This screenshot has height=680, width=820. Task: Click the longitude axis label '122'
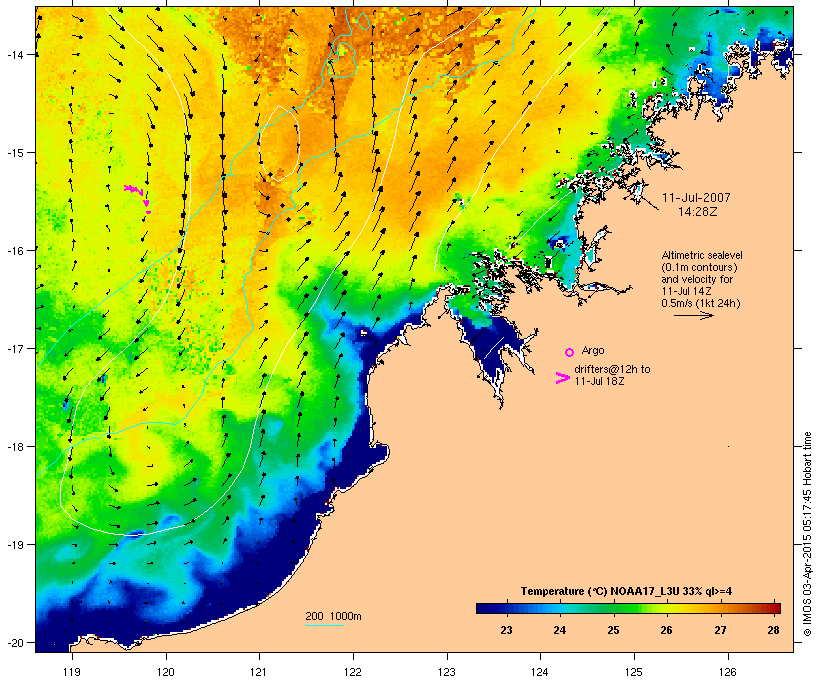click(x=353, y=672)
